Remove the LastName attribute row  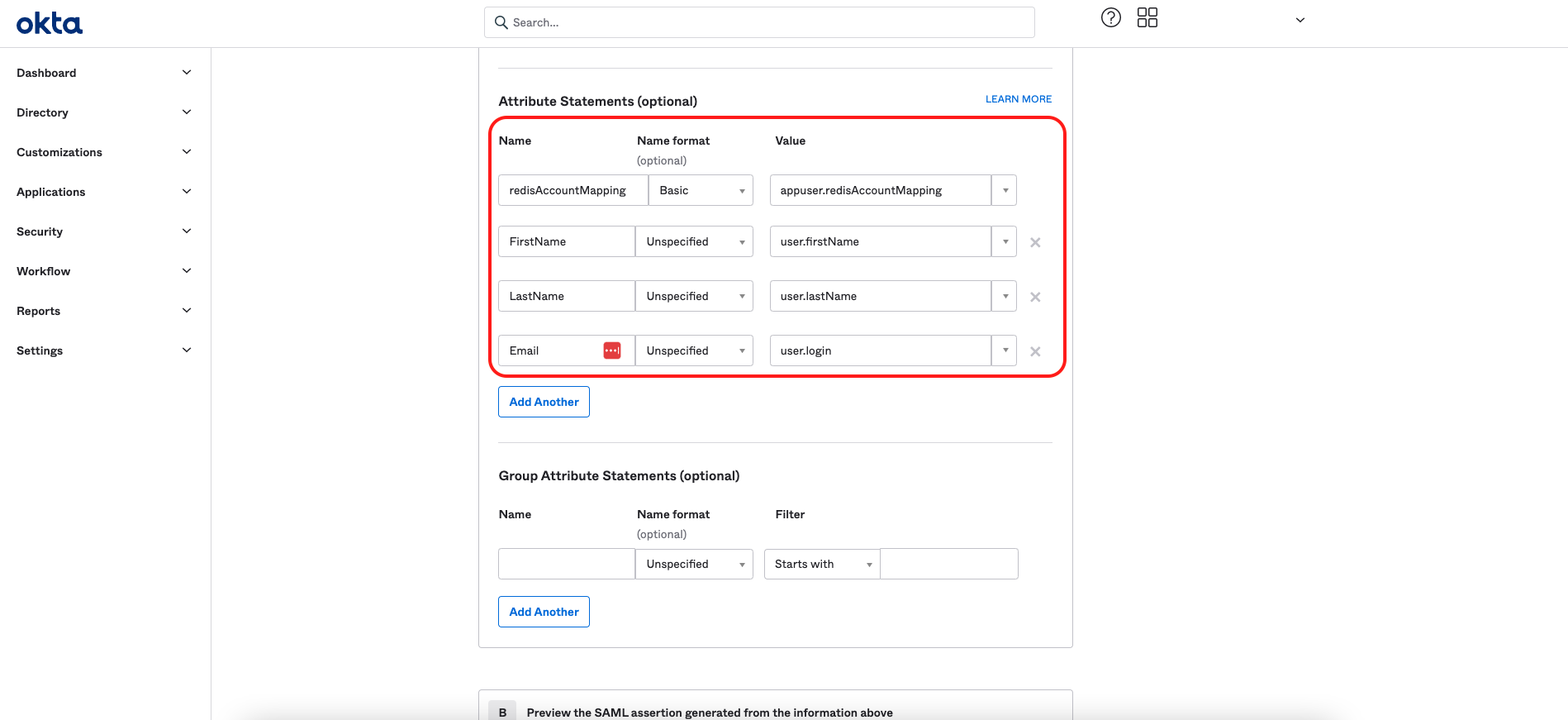1034,297
